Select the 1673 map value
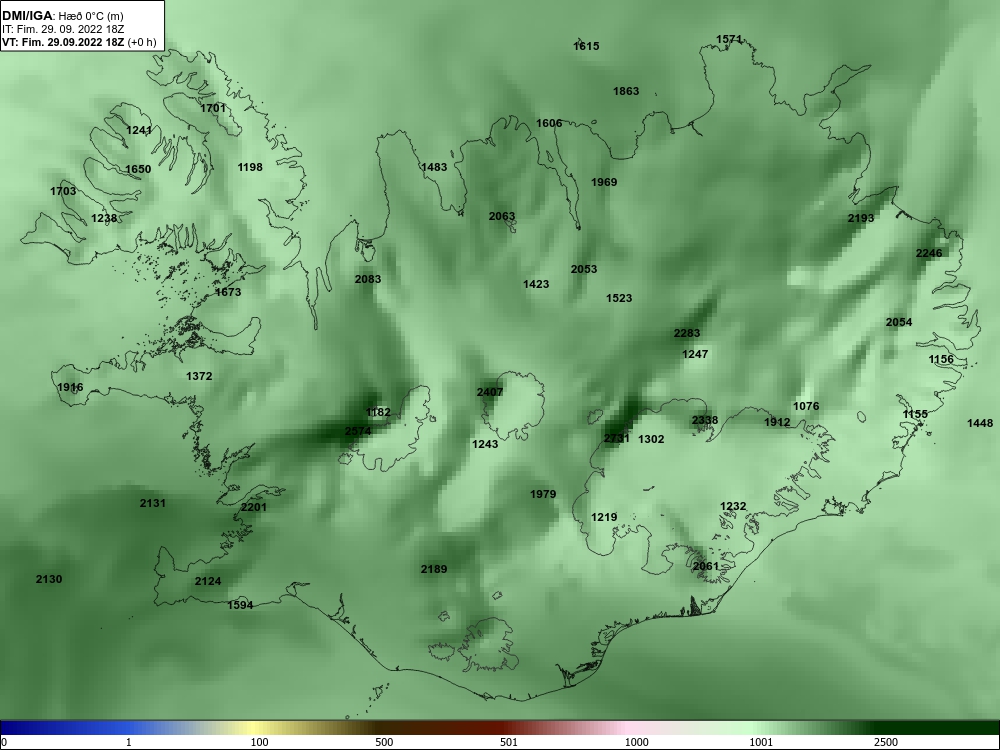 228,292
